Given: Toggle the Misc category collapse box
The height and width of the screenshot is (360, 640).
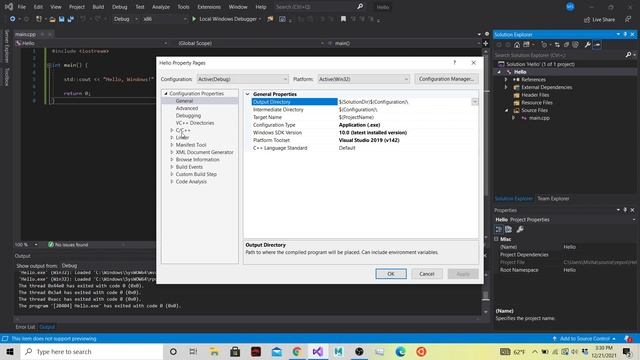Looking at the screenshot, I should [x=496, y=239].
